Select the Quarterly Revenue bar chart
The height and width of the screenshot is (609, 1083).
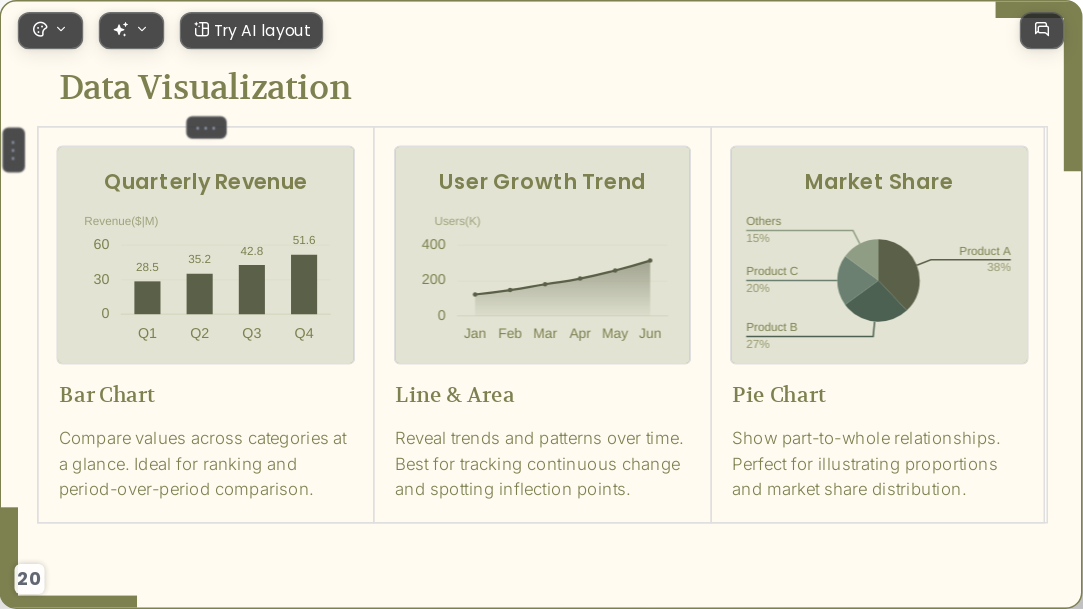206,255
